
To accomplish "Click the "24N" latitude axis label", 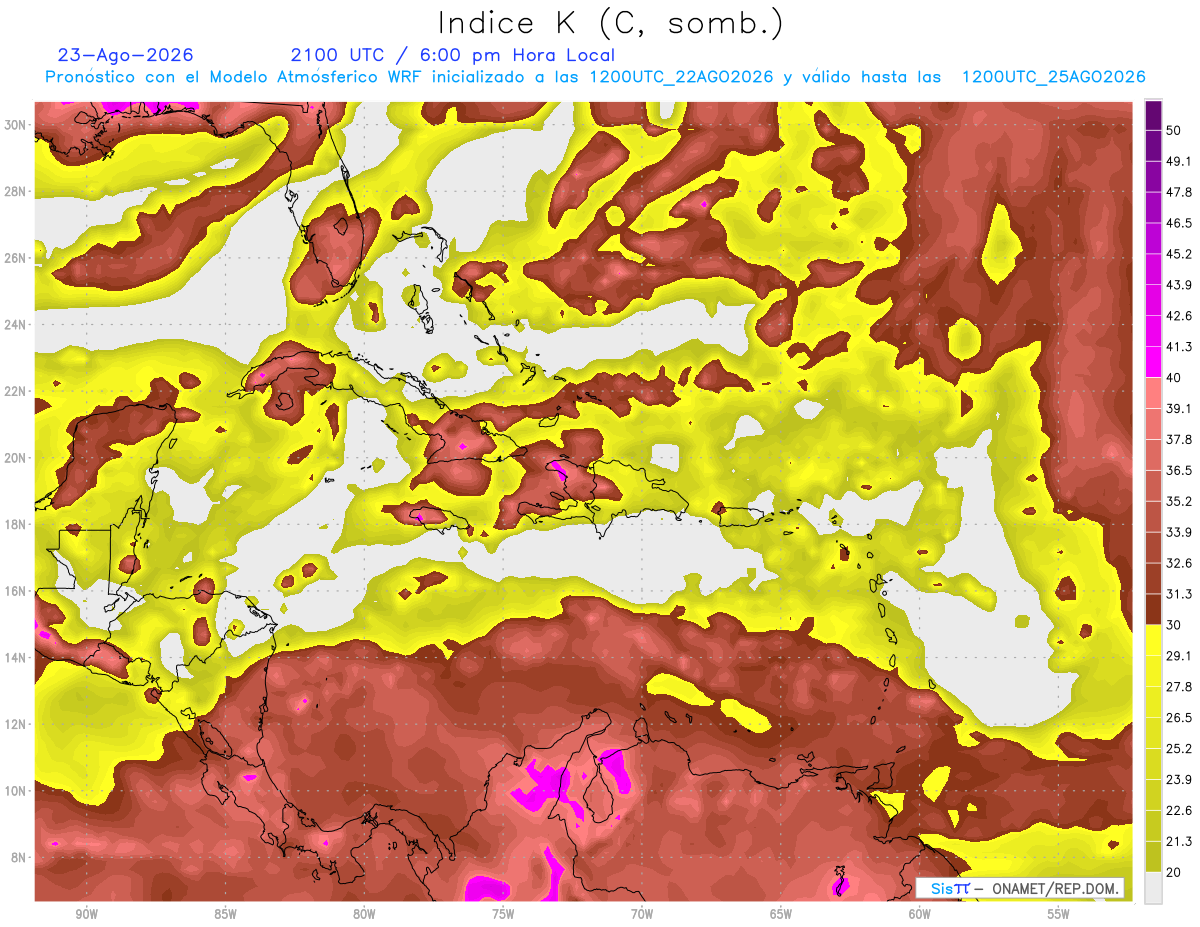I will coord(17,324).
